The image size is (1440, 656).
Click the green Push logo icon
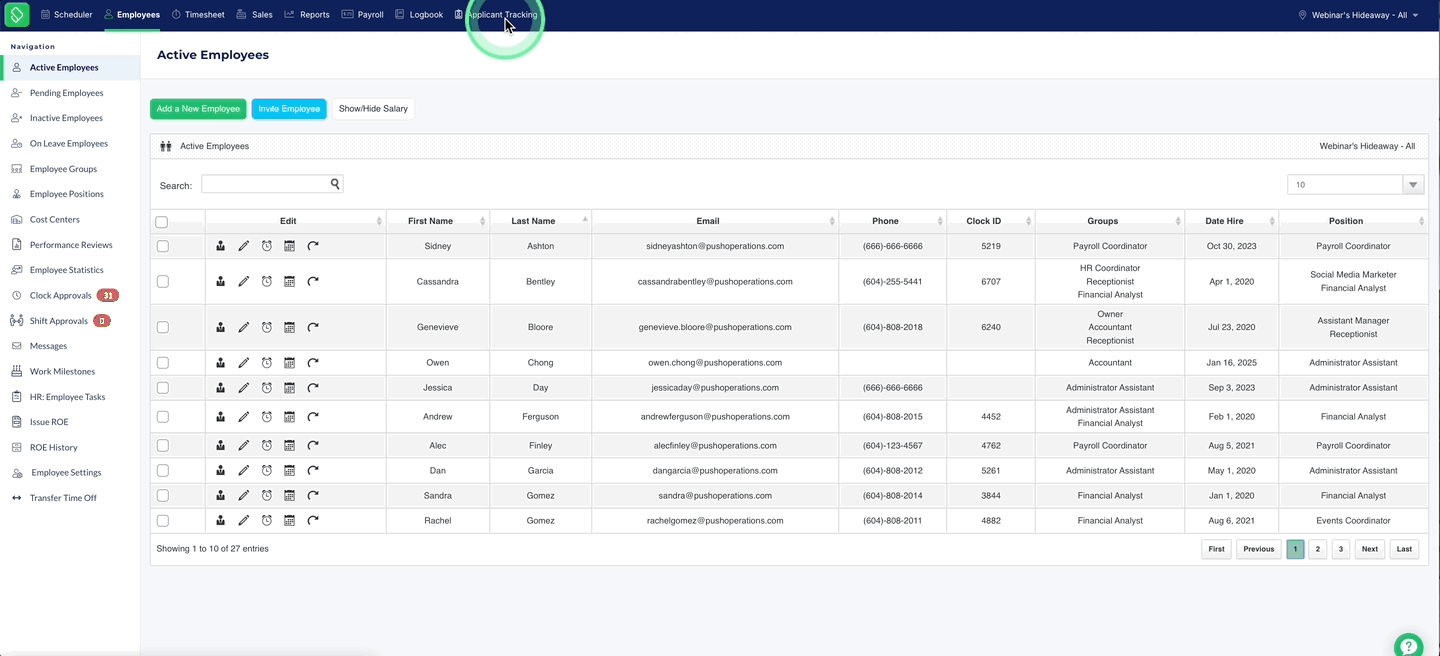tap(17, 15)
